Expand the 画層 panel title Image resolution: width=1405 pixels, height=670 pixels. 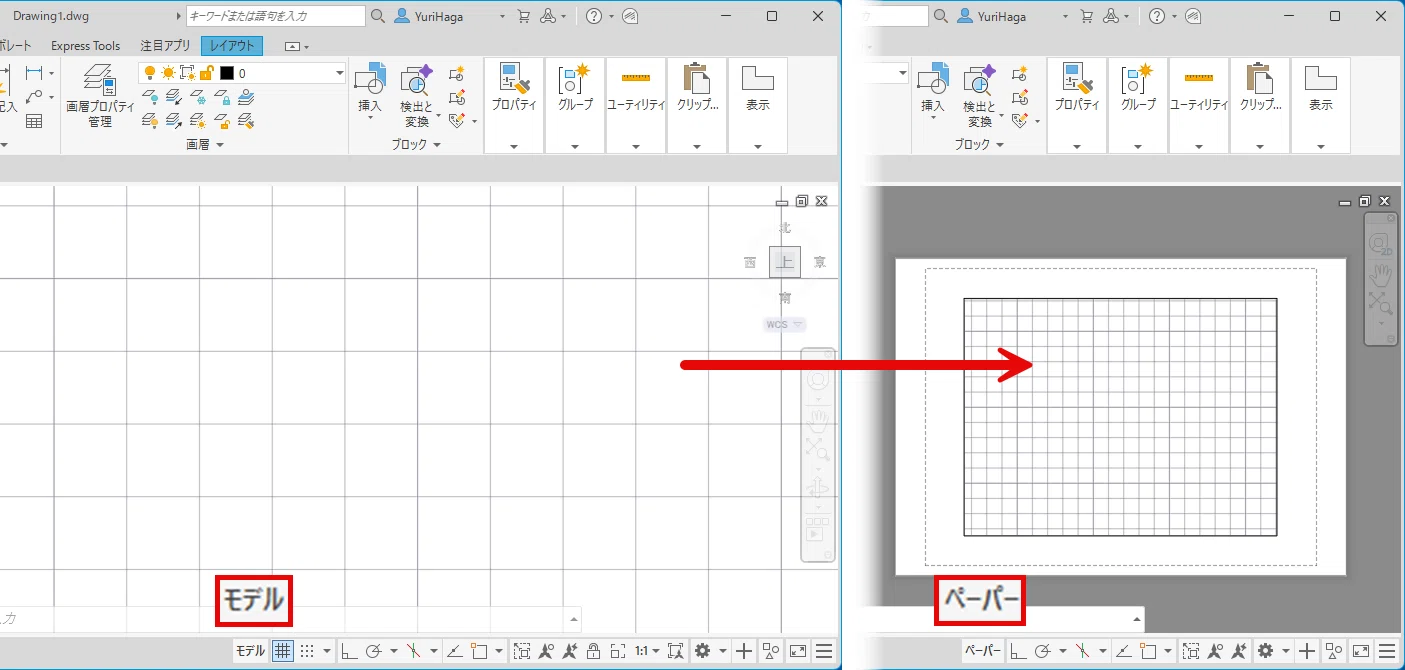pyautogui.click(x=205, y=145)
